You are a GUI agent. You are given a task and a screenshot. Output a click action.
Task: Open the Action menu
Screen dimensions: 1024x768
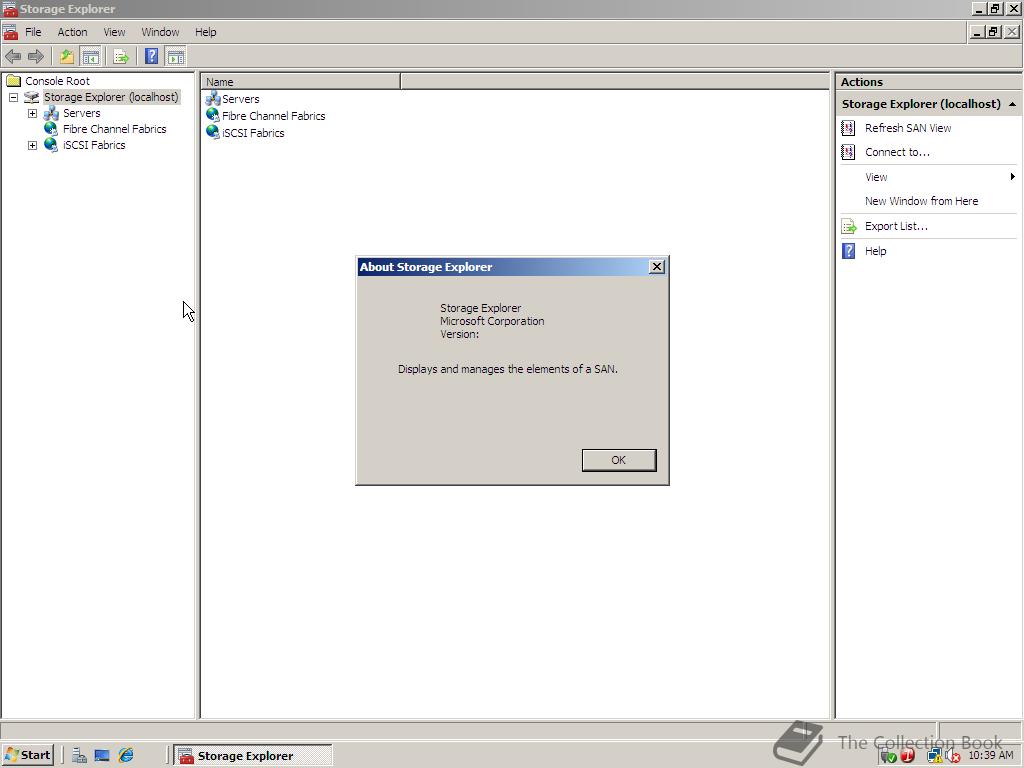(x=72, y=32)
